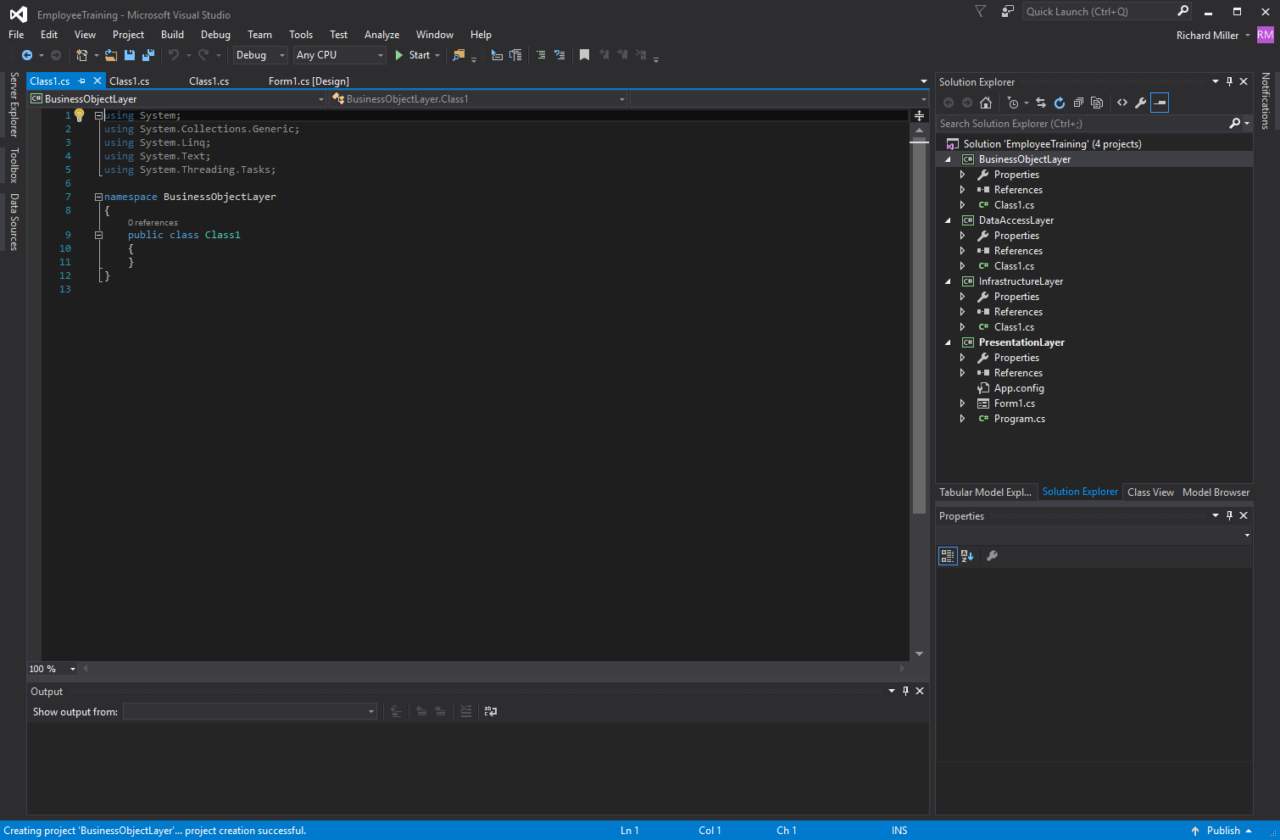The image size is (1280, 840).
Task: Open the Toolbox side tab
Action: pos(13,165)
